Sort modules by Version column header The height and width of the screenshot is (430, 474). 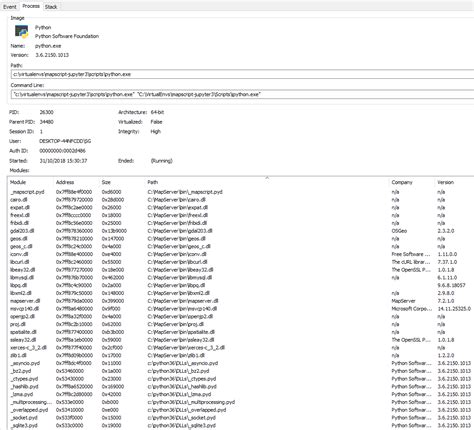pyautogui.click(x=445, y=182)
